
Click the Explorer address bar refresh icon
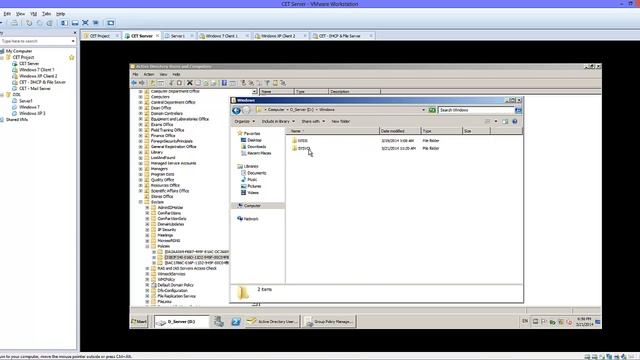coord(432,110)
